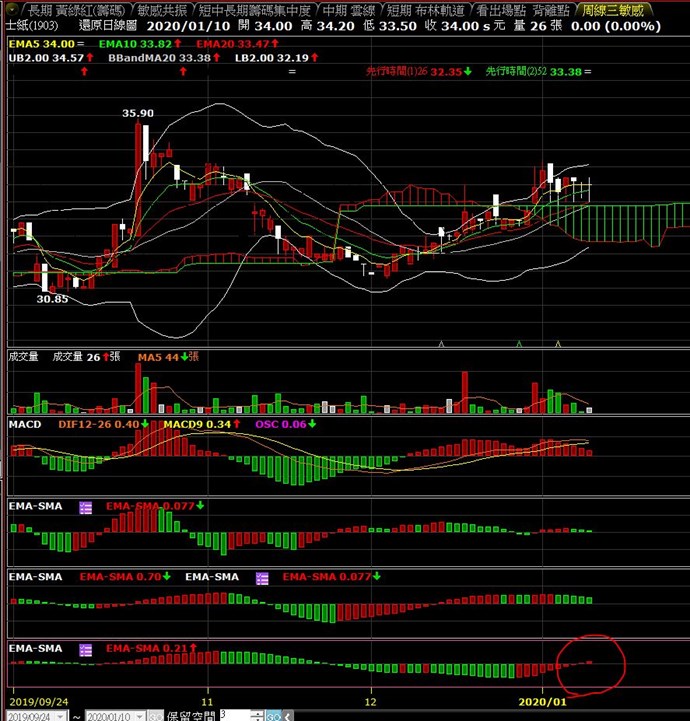
Task: Click the UB2.00 34.57 label
Action: click(46, 58)
